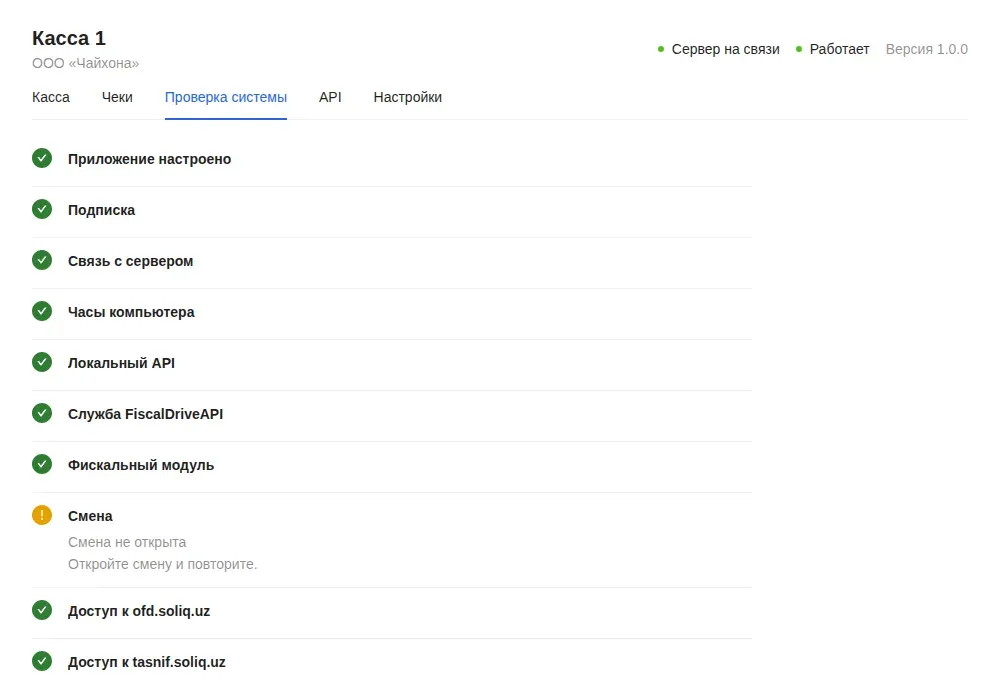Click the check icon beside Доступ к ofd.soliq.uz

coord(42,610)
